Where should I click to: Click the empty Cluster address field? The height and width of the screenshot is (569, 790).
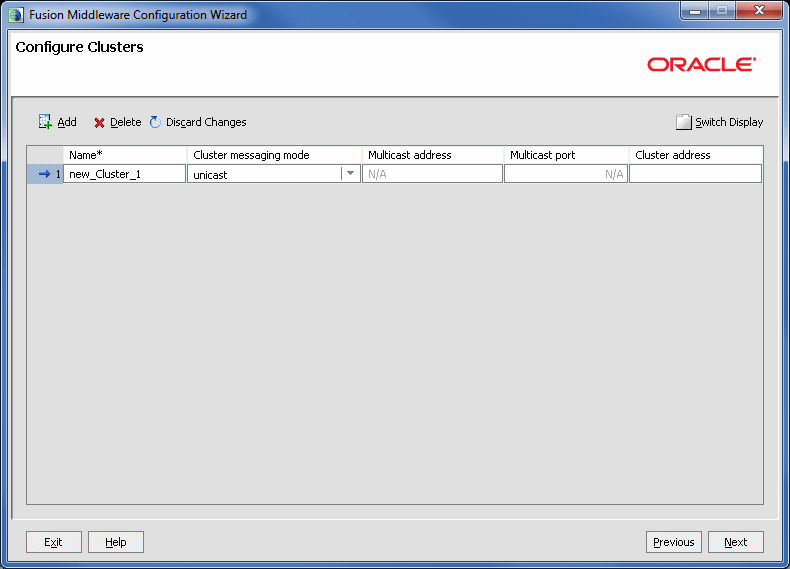[695, 174]
